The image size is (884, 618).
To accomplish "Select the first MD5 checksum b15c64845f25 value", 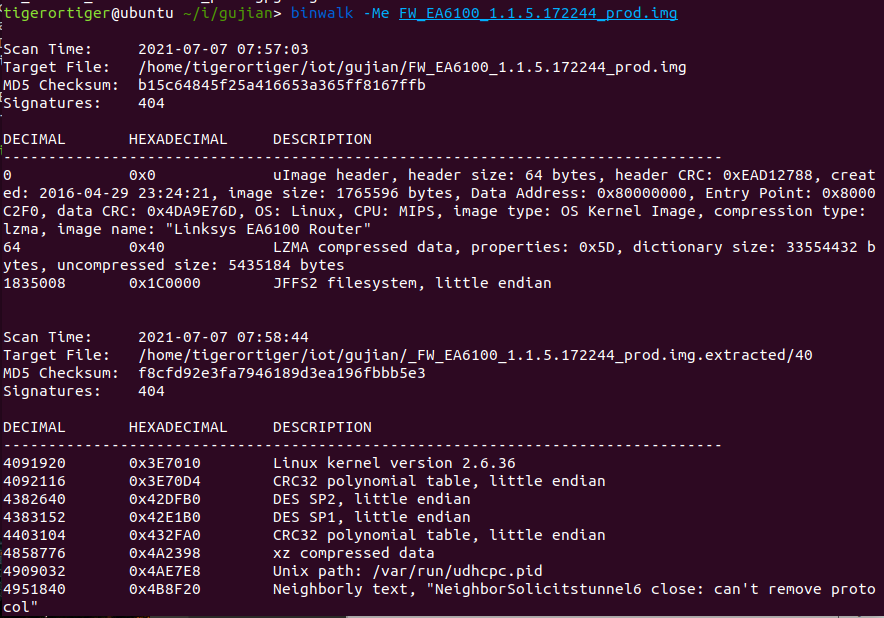I will point(282,85).
